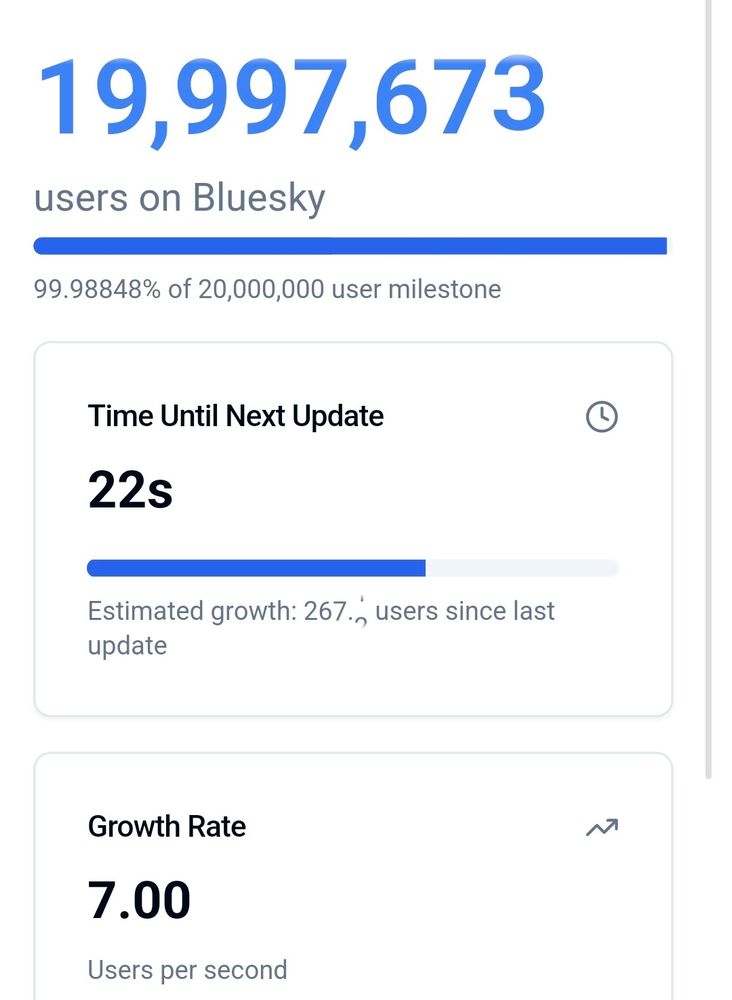Click the blue milestone progress bar
Viewport: 732px width, 1000px height.
coord(350,242)
